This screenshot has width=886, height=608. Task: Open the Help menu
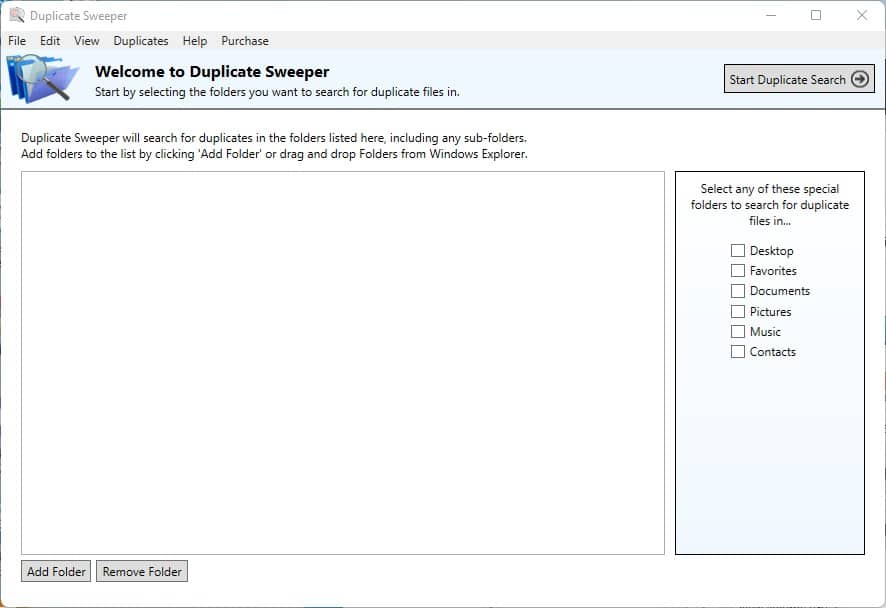point(195,41)
